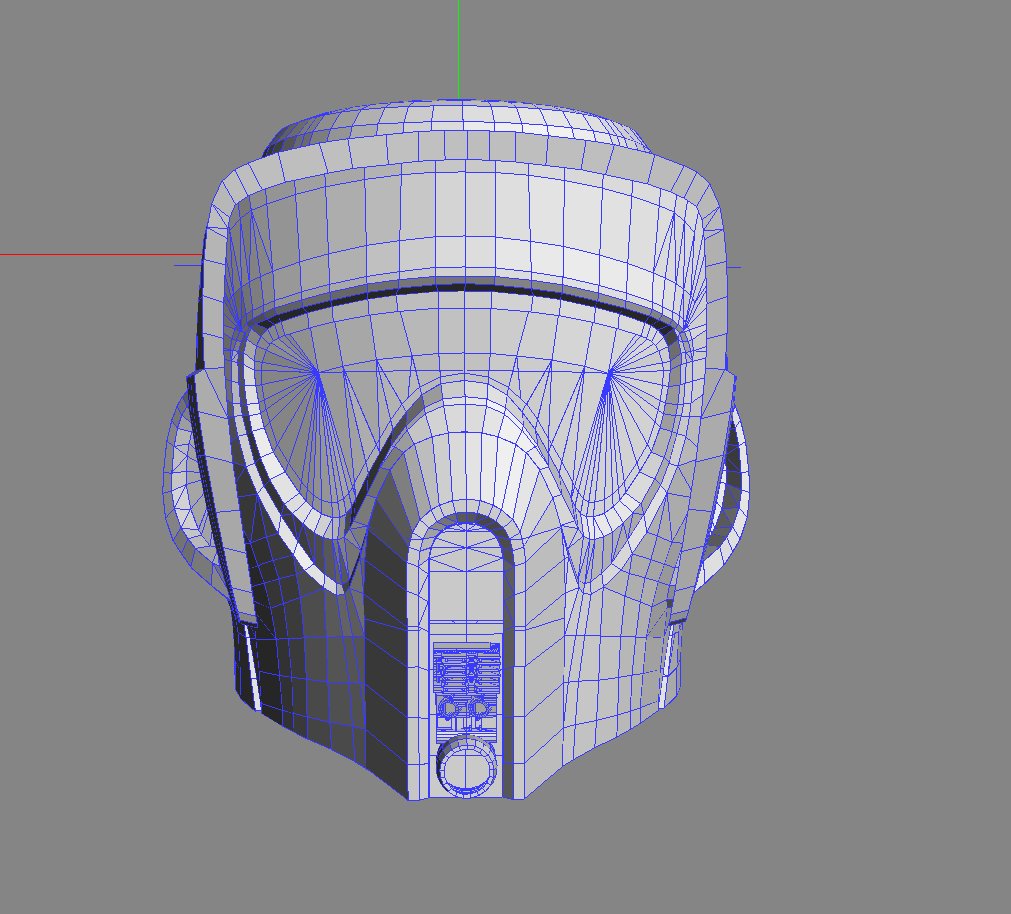Select the helmet's top dome cap
The image size is (1011, 914).
pos(458,126)
